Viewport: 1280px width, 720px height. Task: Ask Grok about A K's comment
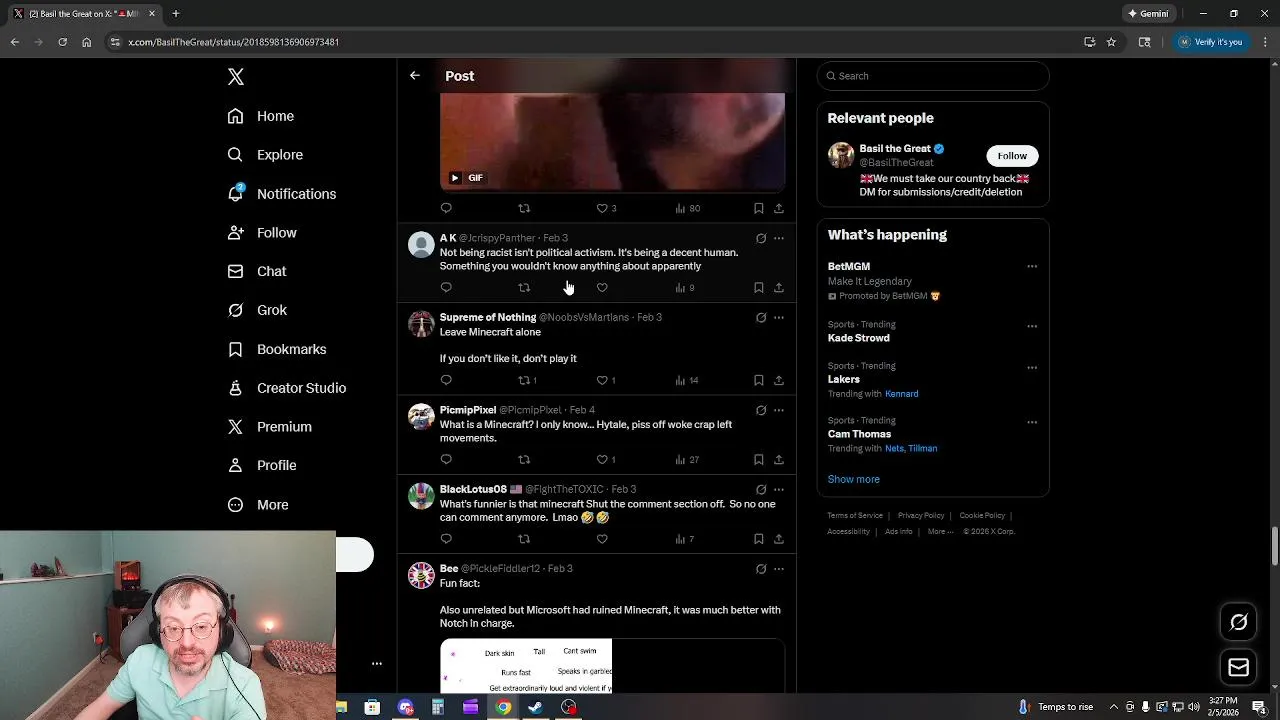761,238
